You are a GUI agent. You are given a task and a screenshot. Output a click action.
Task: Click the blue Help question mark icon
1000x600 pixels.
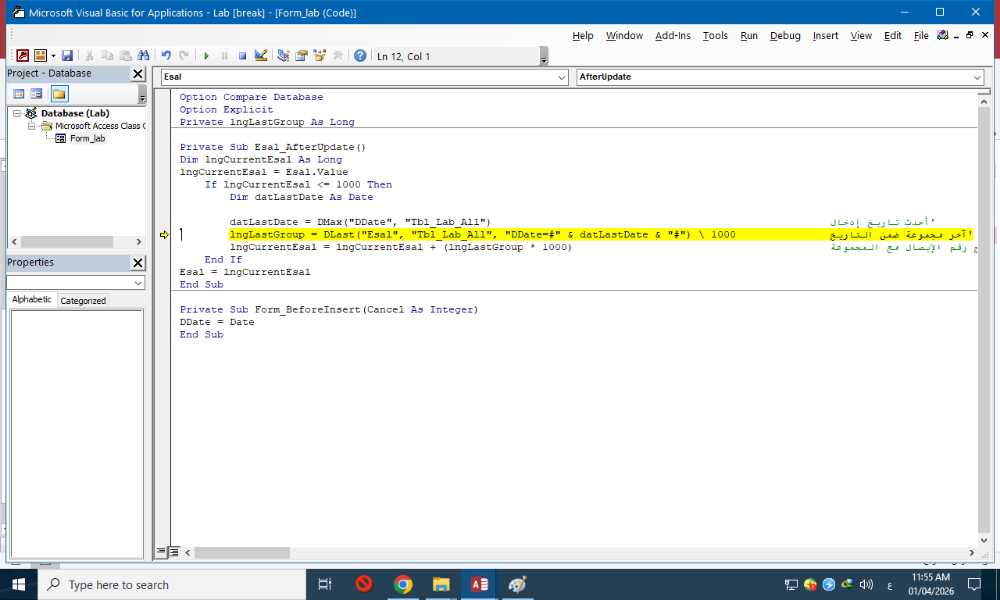[360, 56]
